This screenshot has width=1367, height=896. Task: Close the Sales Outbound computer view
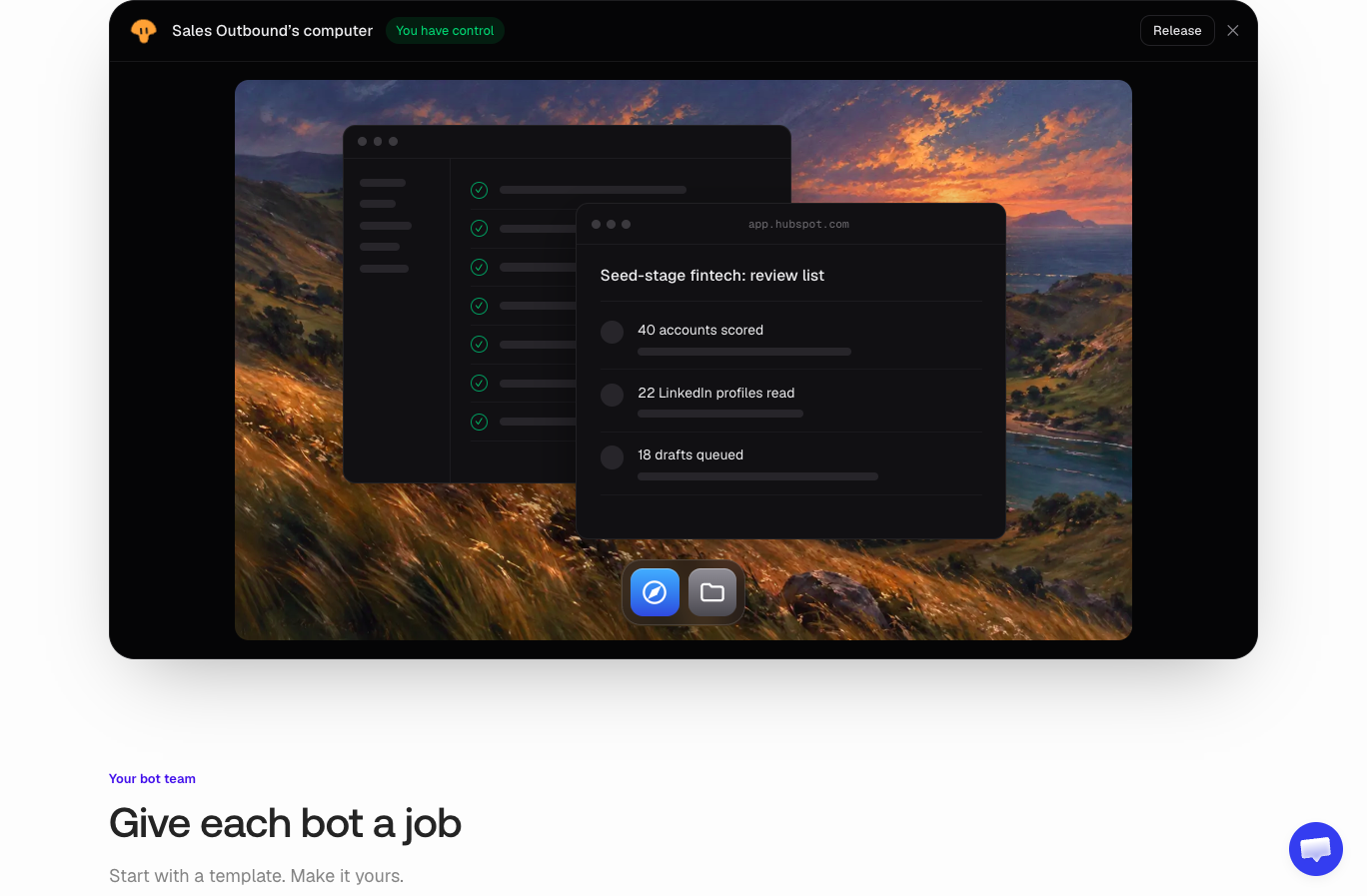coord(1233,31)
